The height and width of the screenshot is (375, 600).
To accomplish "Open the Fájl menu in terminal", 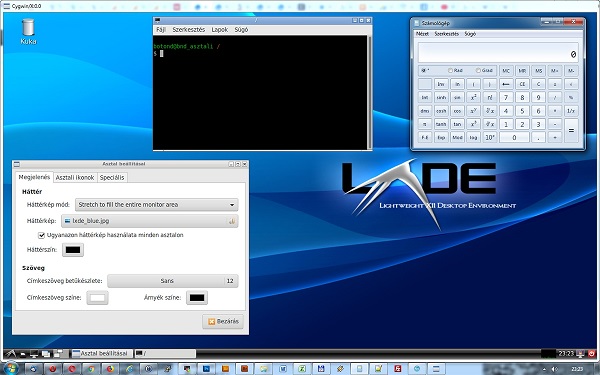I will (161, 29).
